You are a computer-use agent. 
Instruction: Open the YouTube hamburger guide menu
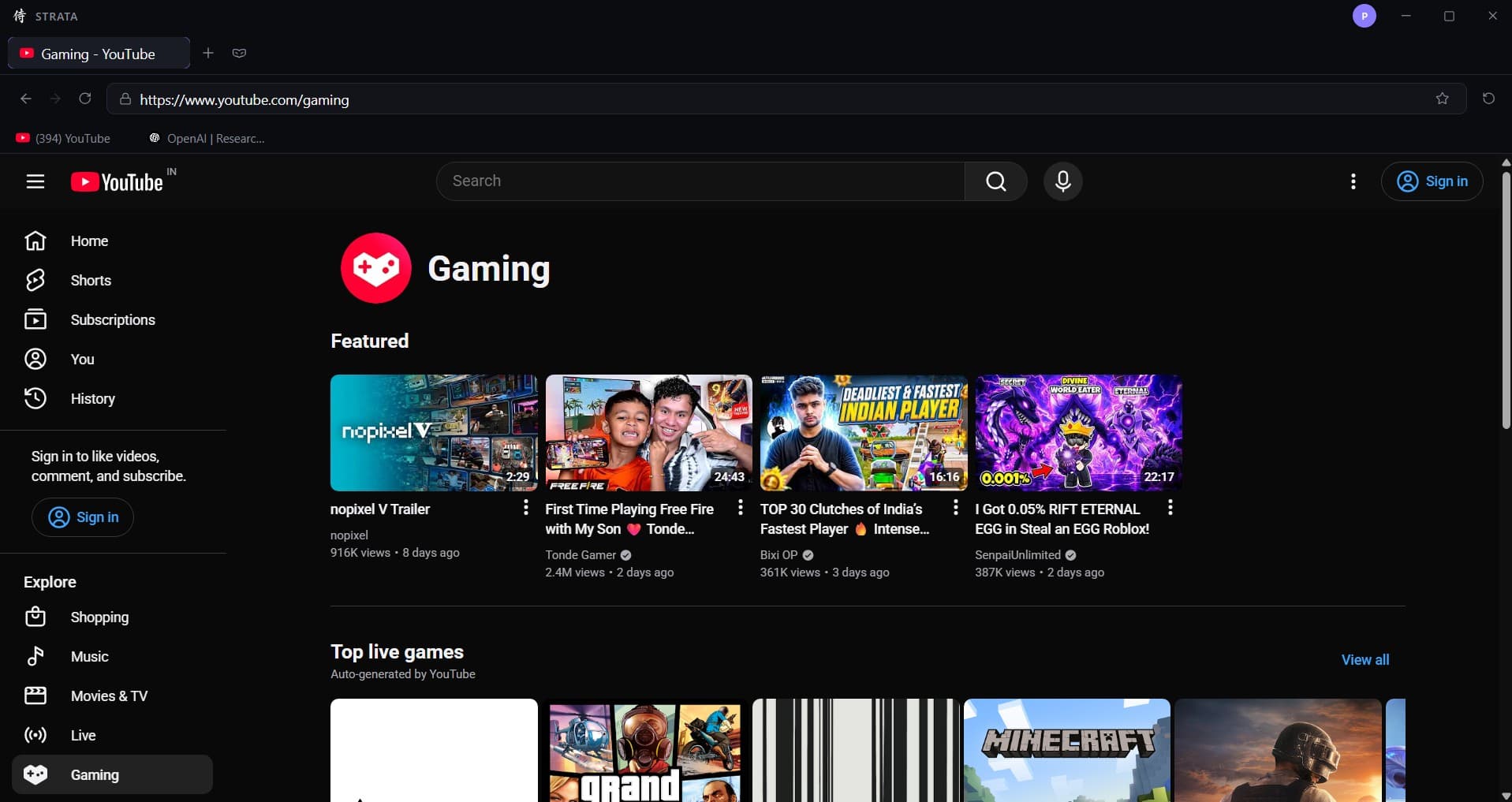point(35,181)
